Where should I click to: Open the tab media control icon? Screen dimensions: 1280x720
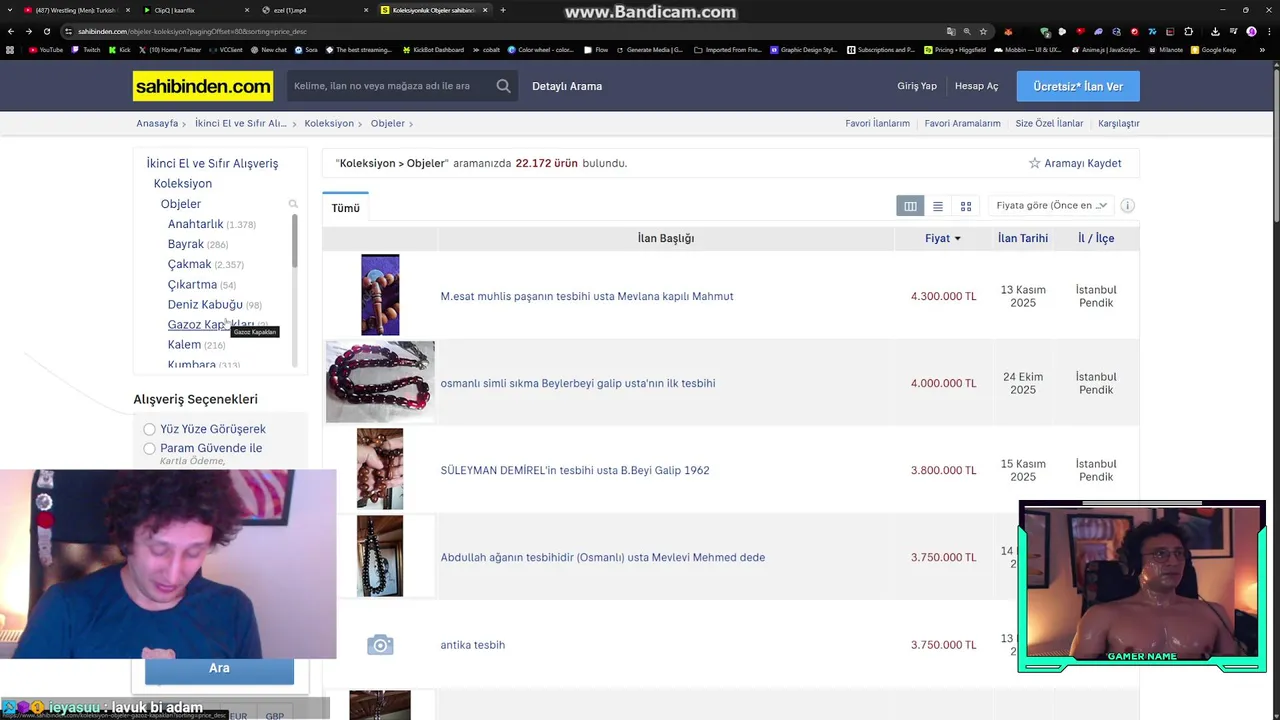1233,32
